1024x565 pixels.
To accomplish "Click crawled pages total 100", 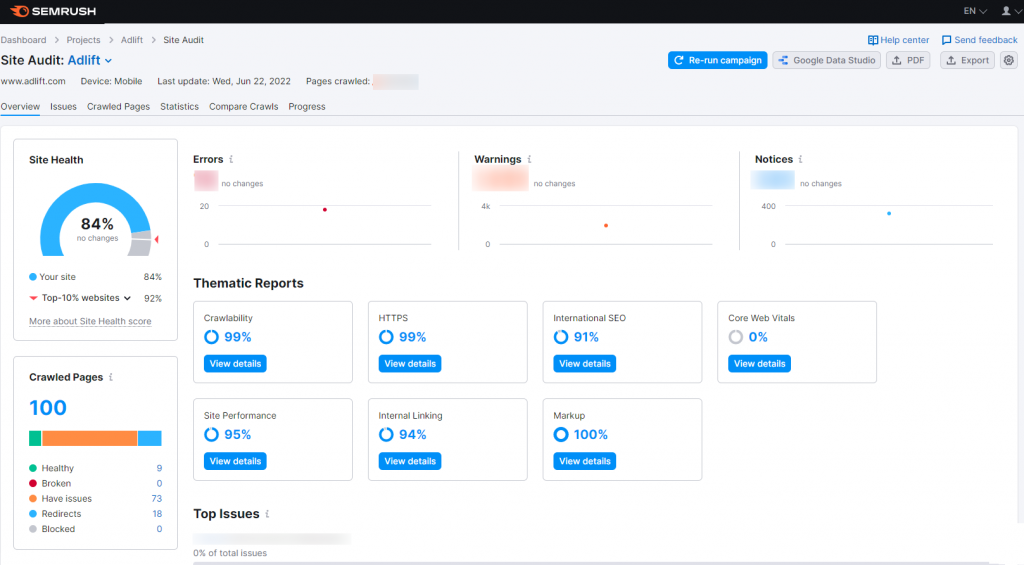I will (x=48, y=408).
